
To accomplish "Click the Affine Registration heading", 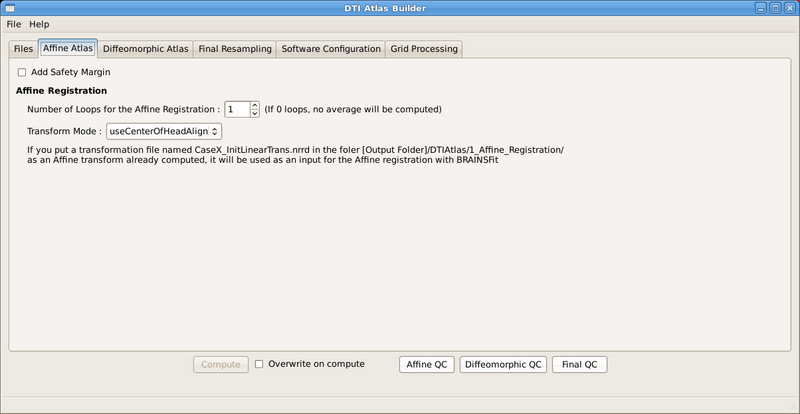I will (x=62, y=91).
